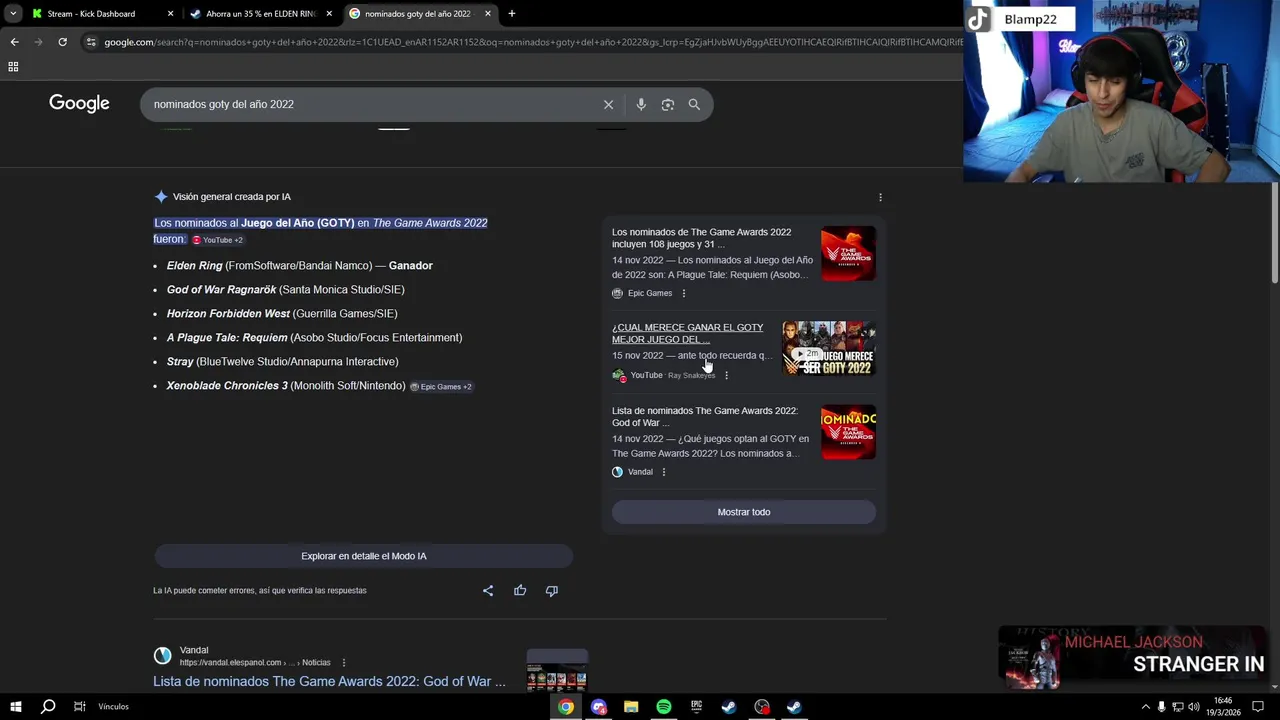Open the notifications center icon
The height and width of the screenshot is (720, 1280).
point(1258,707)
